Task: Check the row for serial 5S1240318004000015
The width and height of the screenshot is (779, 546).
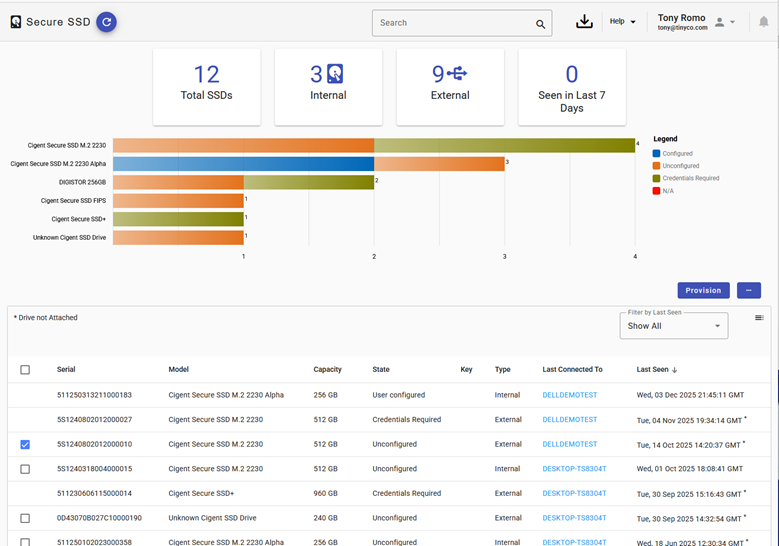Action: point(25,469)
